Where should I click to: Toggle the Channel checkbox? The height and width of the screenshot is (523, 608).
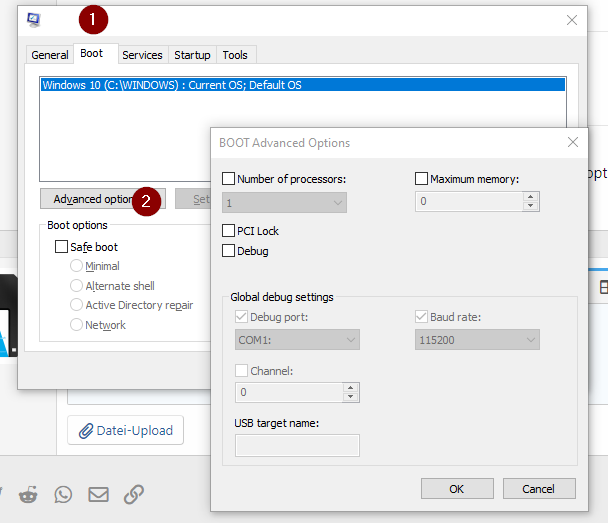pos(241,371)
